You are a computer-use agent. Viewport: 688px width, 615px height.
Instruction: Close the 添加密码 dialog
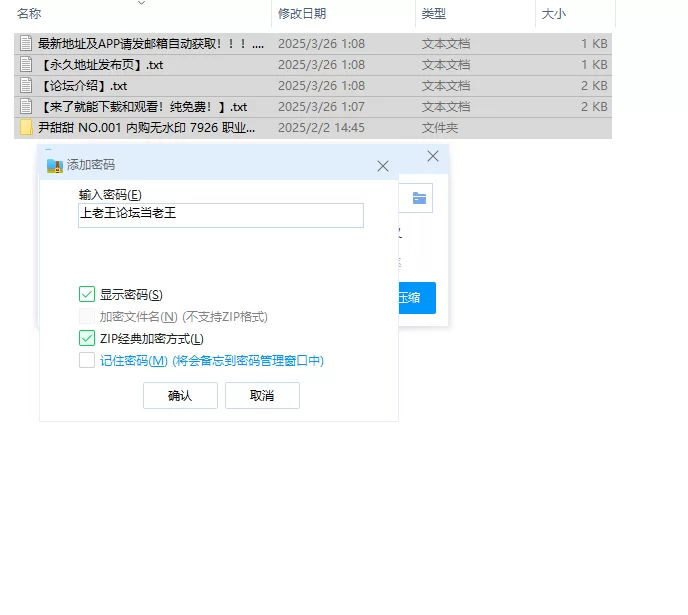(x=382, y=166)
